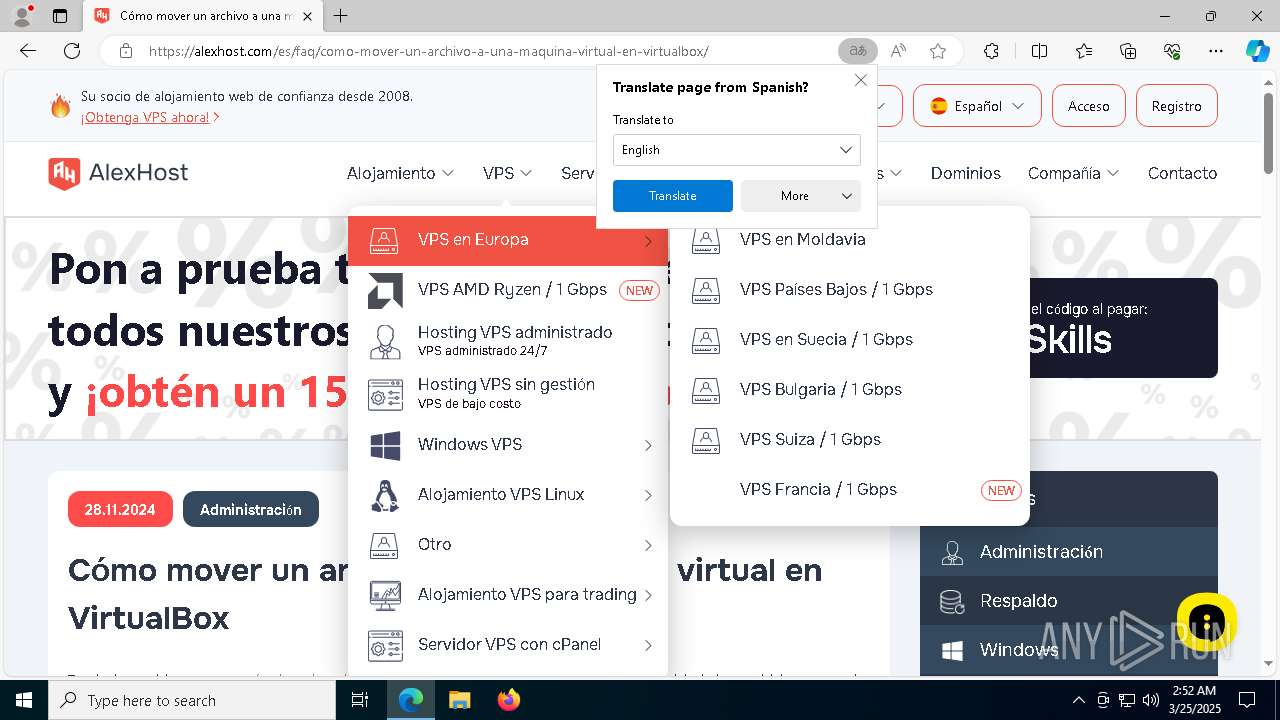Screen dimensions: 1280x720
Task: Open Browser essentials heart icon
Action: 1172,51
